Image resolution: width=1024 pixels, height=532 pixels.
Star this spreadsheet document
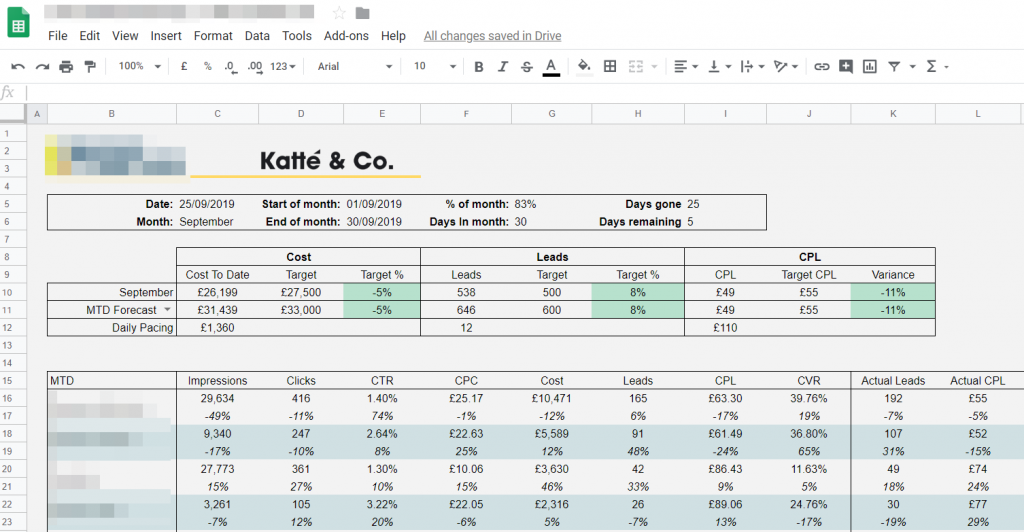(x=339, y=13)
